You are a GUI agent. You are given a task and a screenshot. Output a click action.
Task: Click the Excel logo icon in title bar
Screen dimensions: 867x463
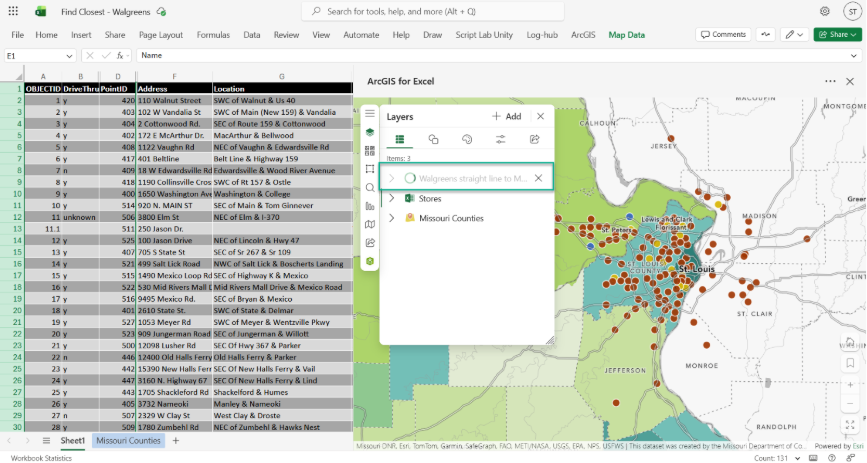pyautogui.click(x=40, y=11)
